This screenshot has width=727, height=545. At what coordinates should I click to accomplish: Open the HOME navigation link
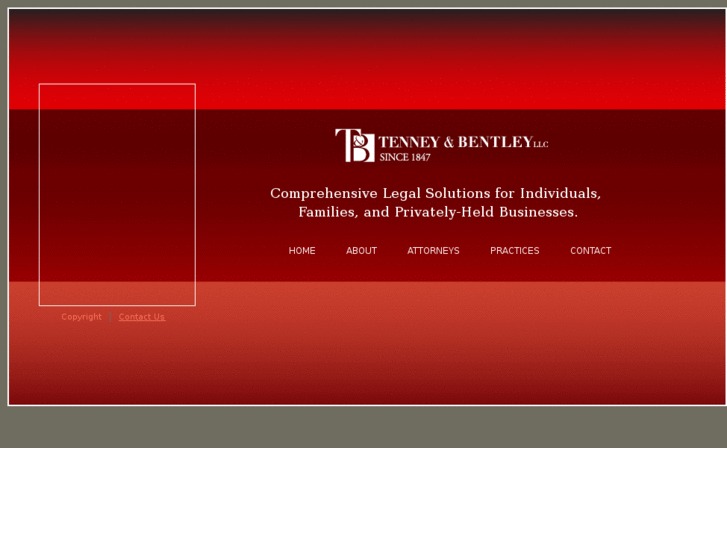tap(302, 251)
